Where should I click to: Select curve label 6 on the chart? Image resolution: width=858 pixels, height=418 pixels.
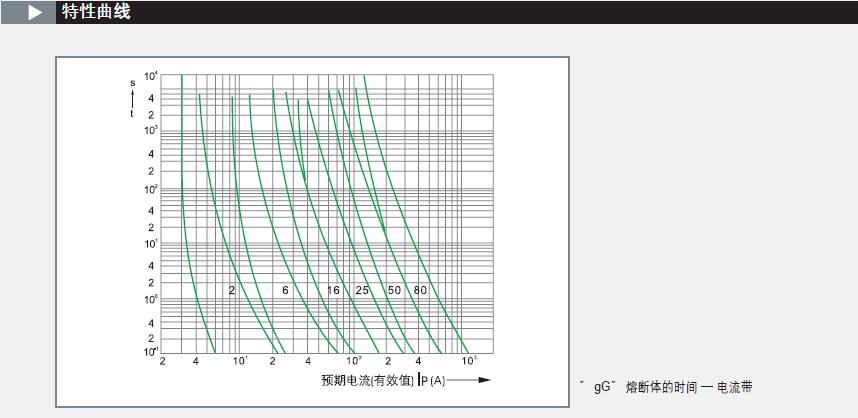285,290
